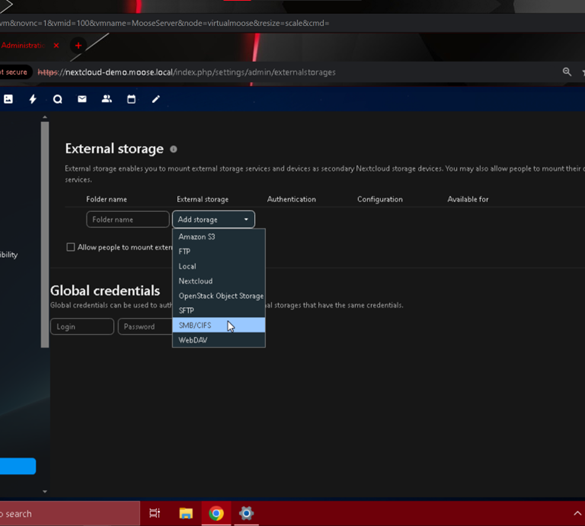Choose Local storage option

point(219,266)
